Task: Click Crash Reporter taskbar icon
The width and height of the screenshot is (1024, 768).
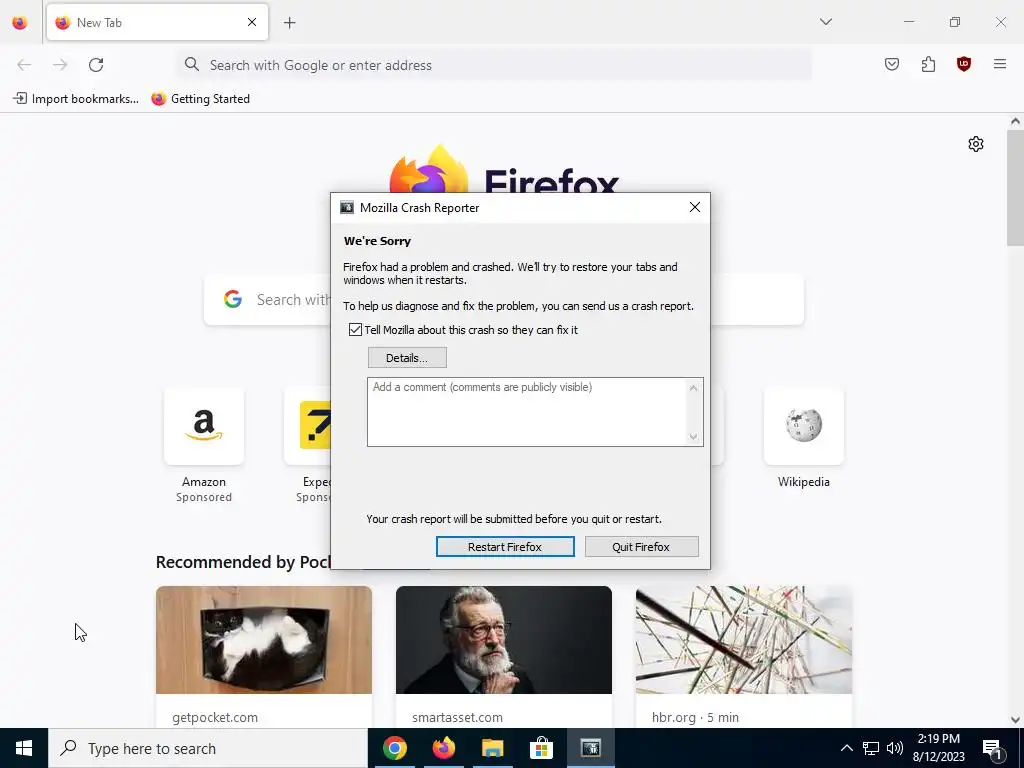Action: click(x=590, y=748)
